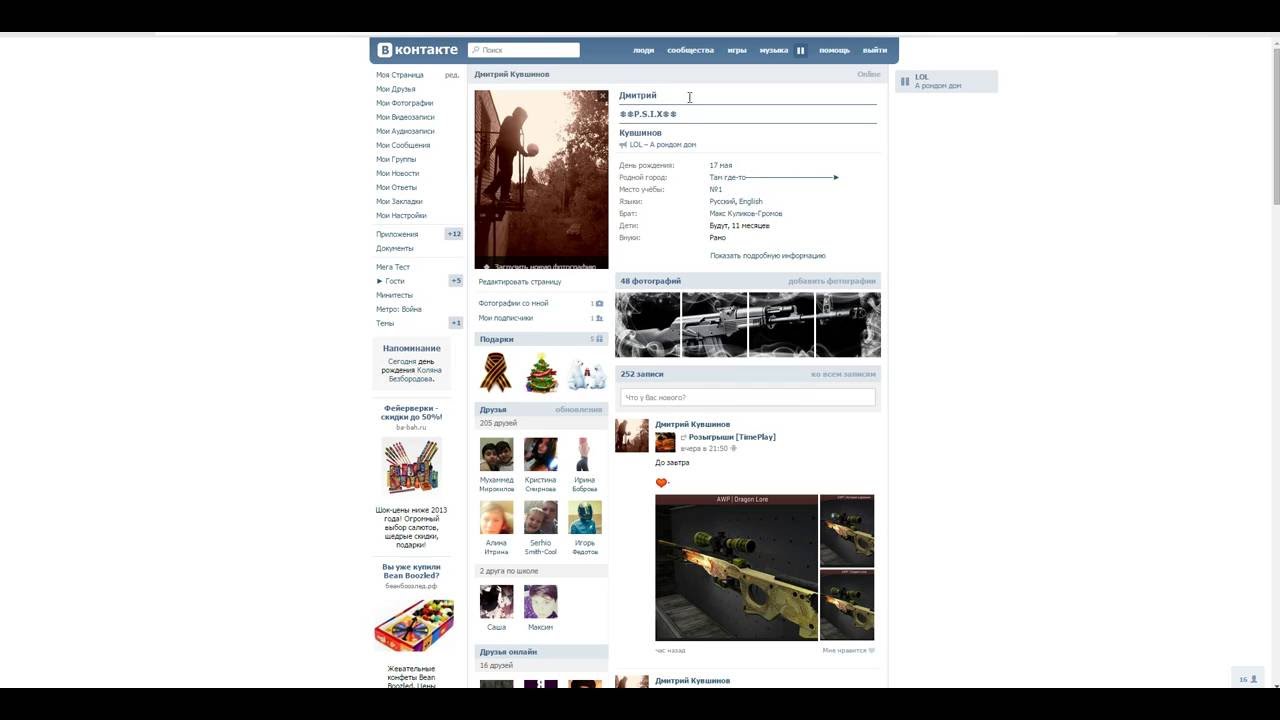Open сообщества in the top menu
Image resolution: width=1280 pixels, height=720 pixels.
(691, 50)
